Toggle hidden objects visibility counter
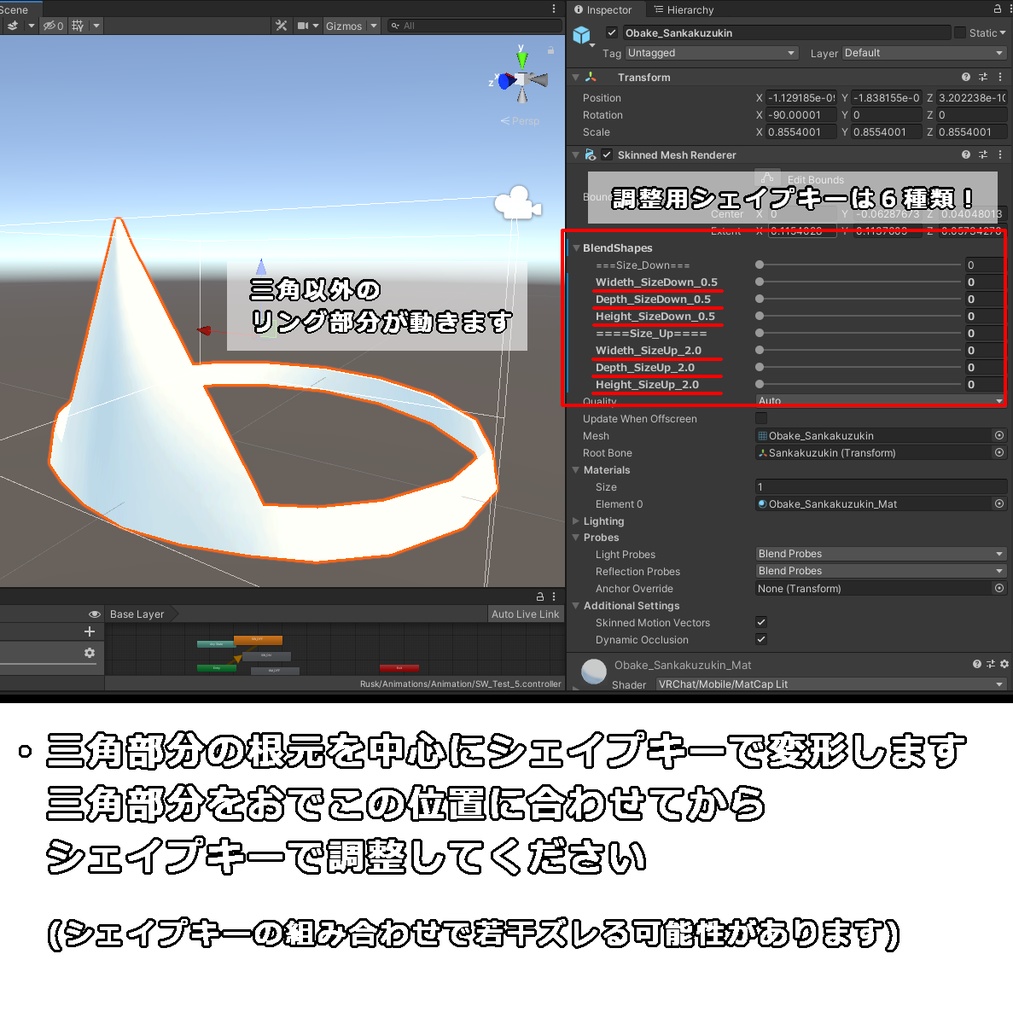This screenshot has height=1024, width=1013. pos(54,25)
